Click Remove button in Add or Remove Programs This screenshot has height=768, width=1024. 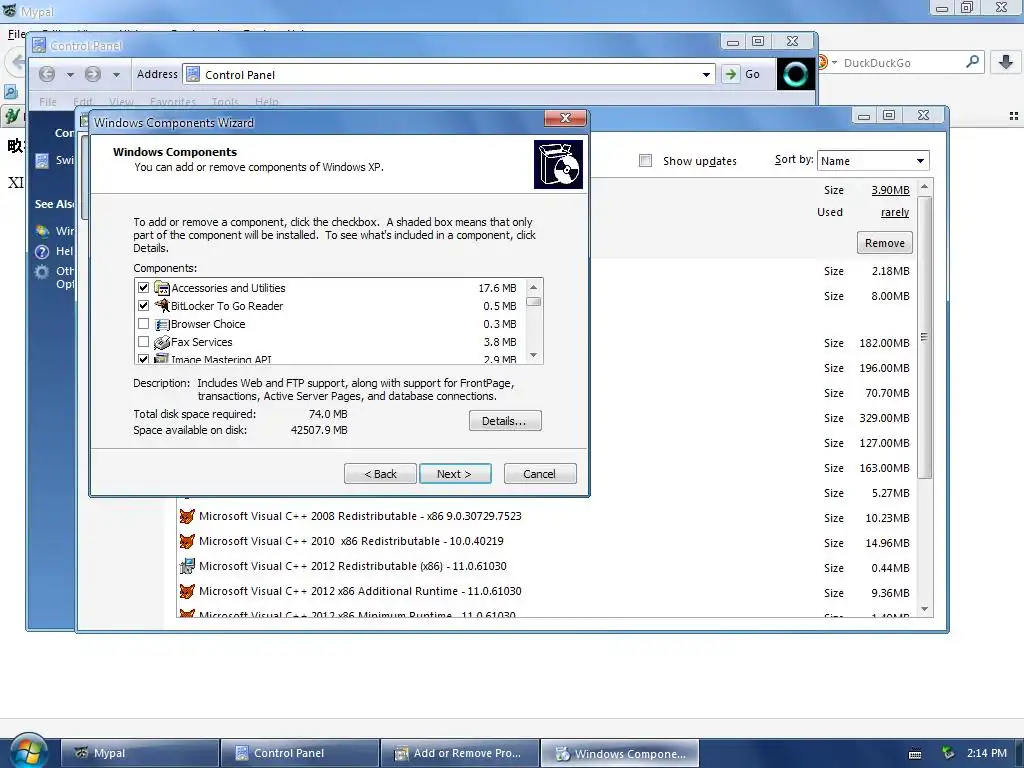click(884, 243)
